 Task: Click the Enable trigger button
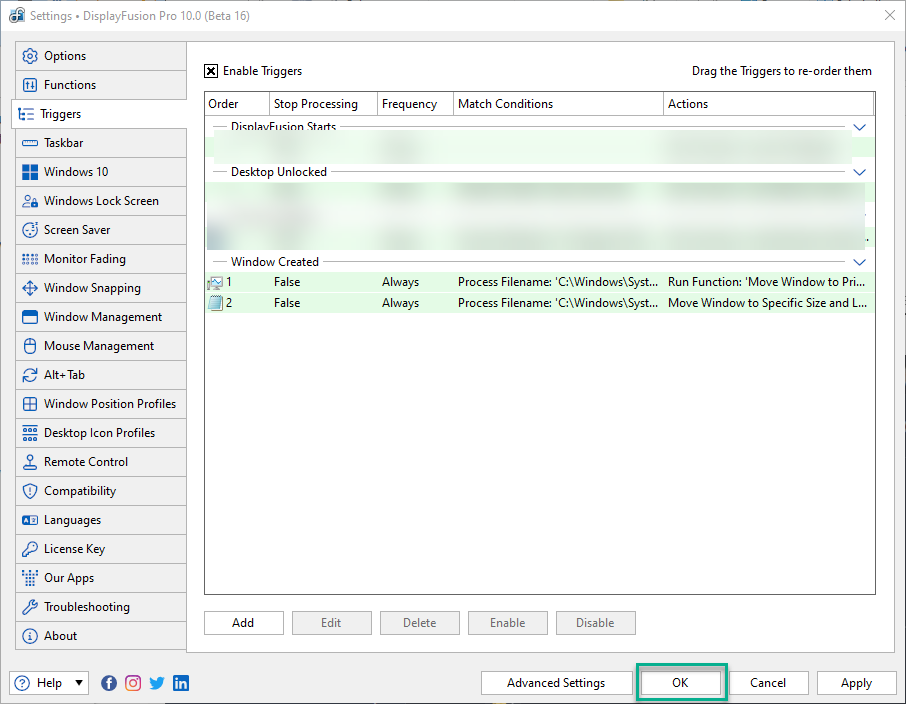(x=507, y=623)
